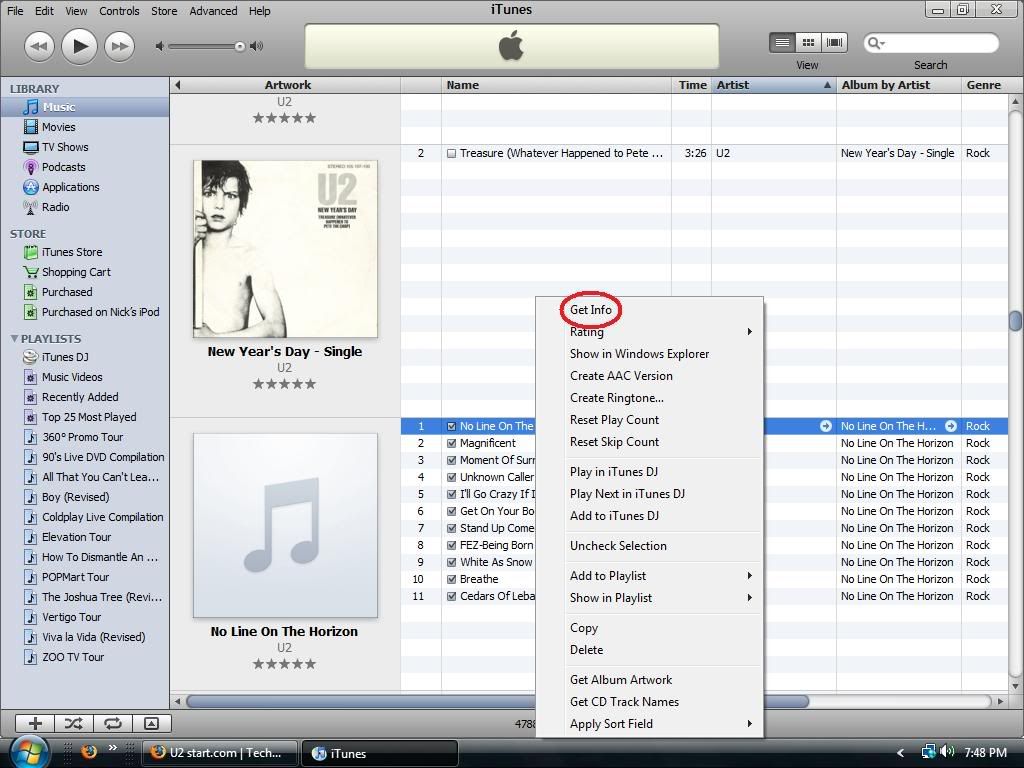Open the ZOO TV Tour playlist
This screenshot has width=1024, height=768.
[x=72, y=657]
